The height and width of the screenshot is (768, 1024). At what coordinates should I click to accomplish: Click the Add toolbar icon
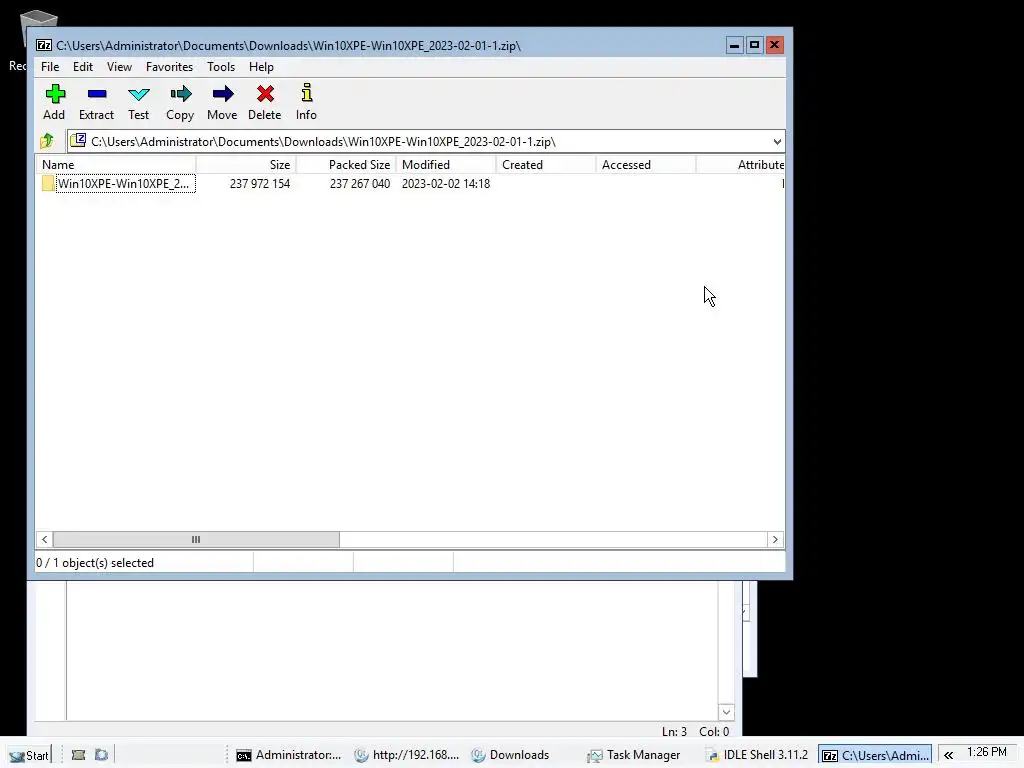(x=55, y=94)
